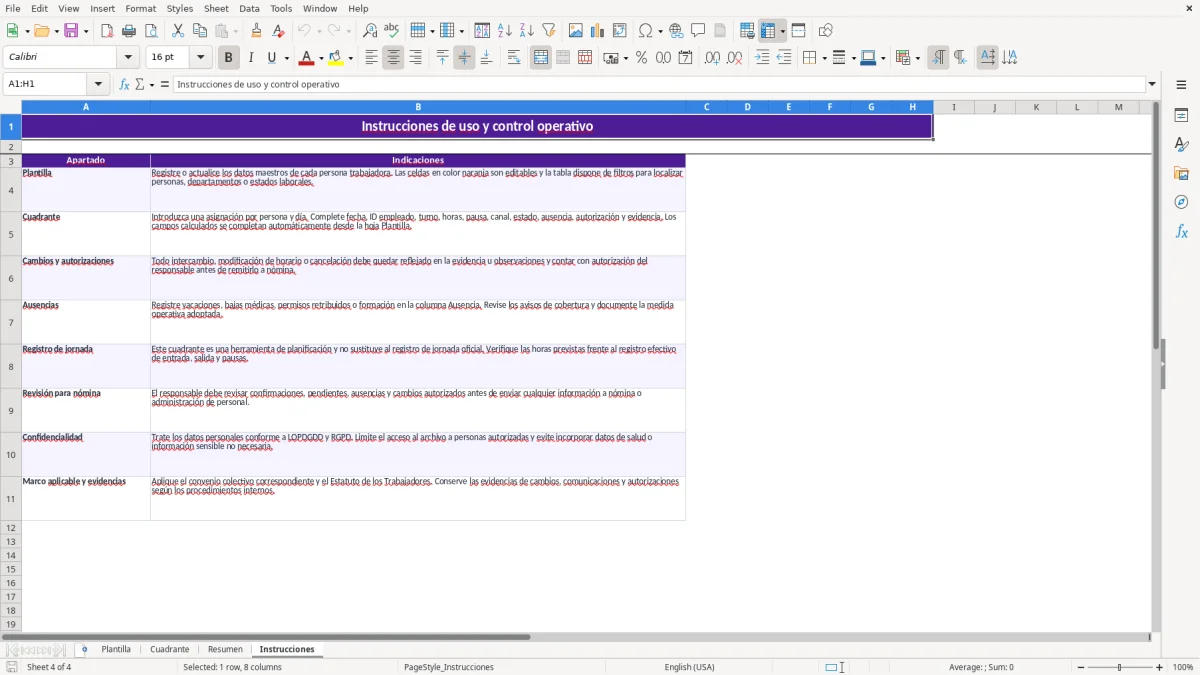Open the Format menu
The image size is (1200, 675).
(x=140, y=8)
